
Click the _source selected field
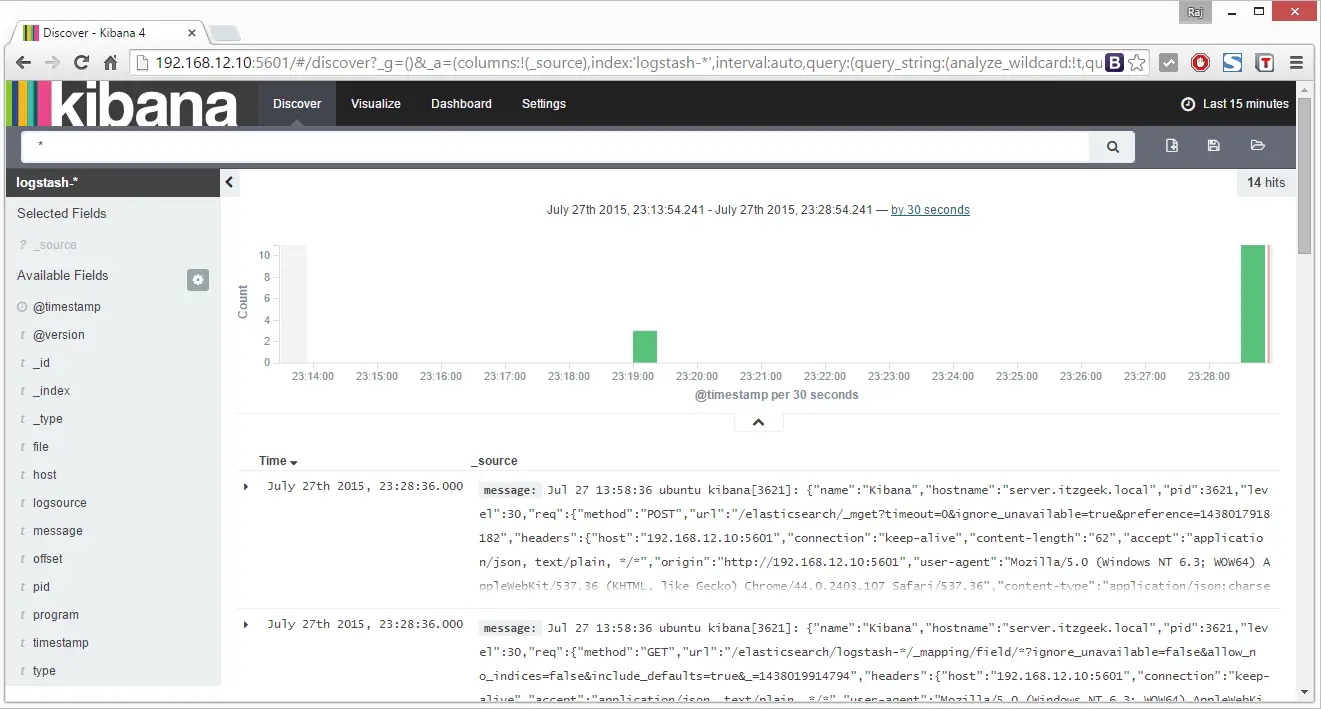click(55, 245)
